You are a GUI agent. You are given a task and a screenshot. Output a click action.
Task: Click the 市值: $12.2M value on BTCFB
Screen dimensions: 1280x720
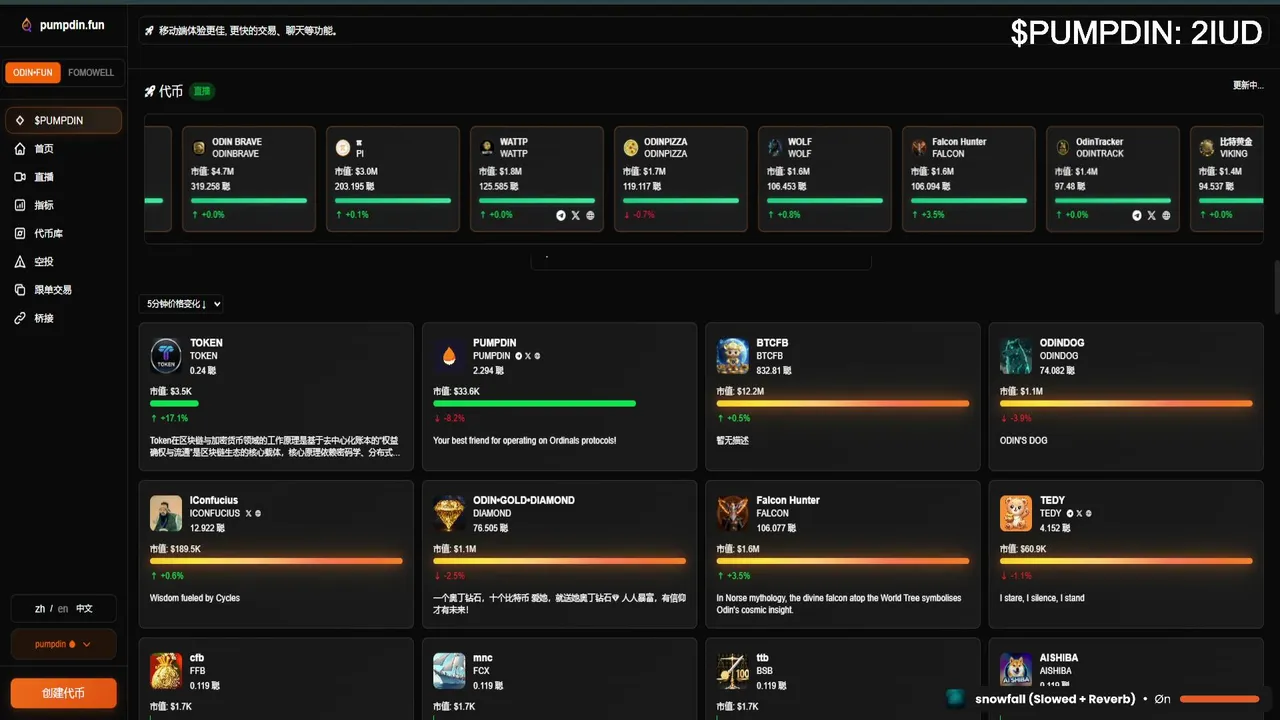pyautogui.click(x=740, y=391)
